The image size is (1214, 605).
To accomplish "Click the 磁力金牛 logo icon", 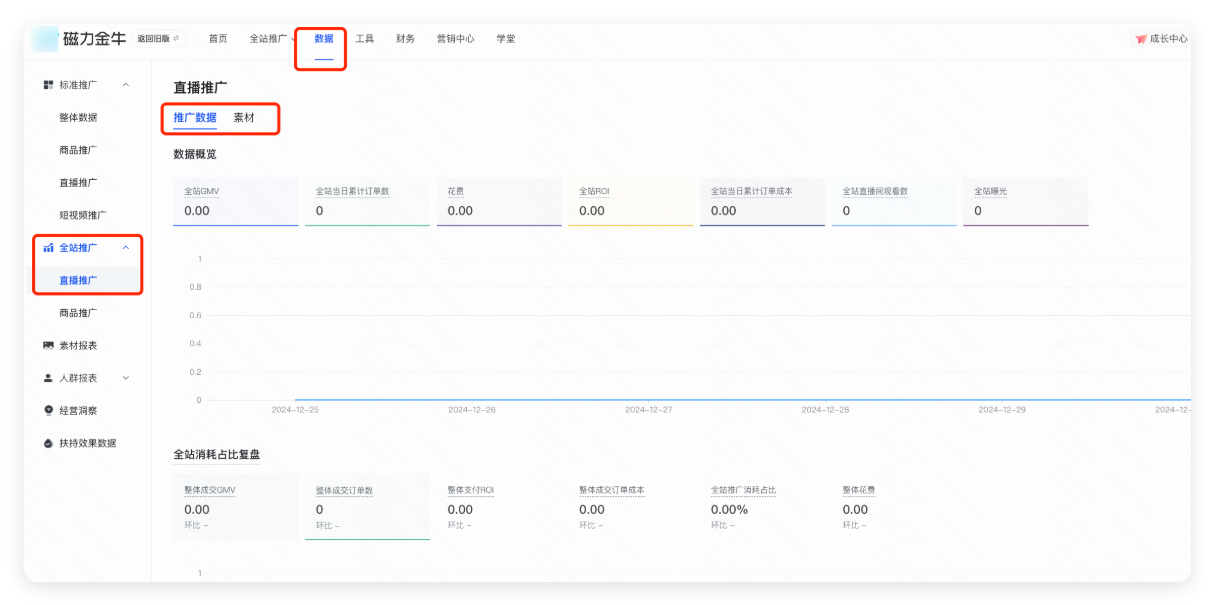I will 43,38.
